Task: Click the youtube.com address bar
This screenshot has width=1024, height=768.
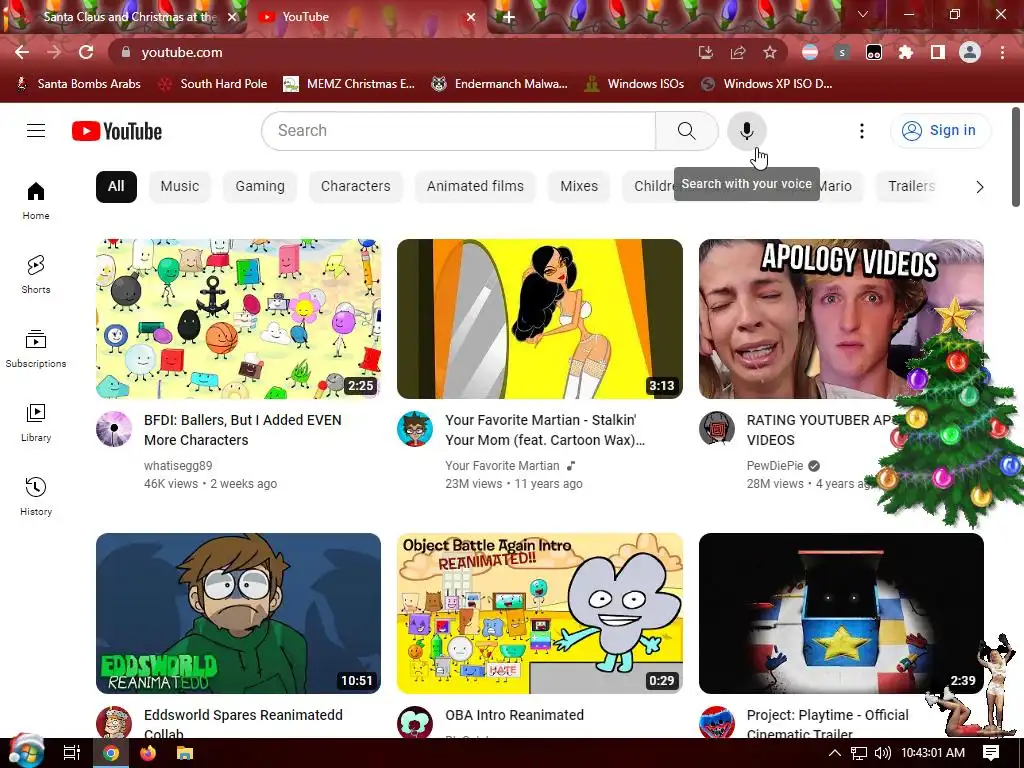Action: pos(405,52)
